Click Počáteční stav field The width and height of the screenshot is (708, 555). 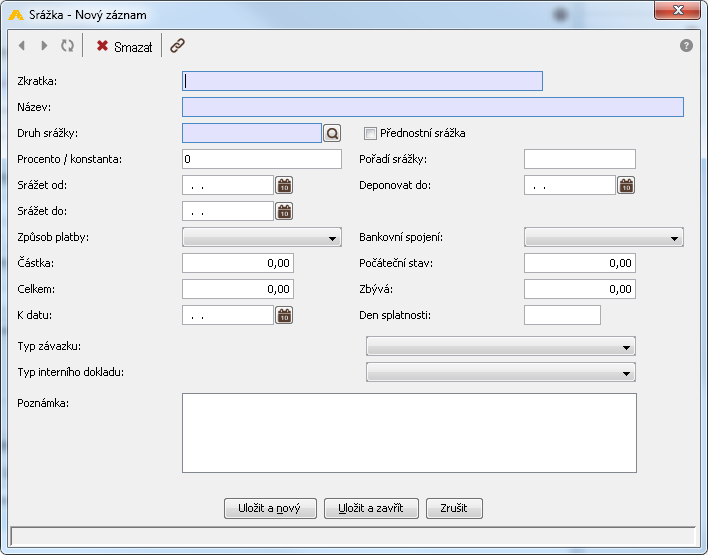tap(580, 263)
